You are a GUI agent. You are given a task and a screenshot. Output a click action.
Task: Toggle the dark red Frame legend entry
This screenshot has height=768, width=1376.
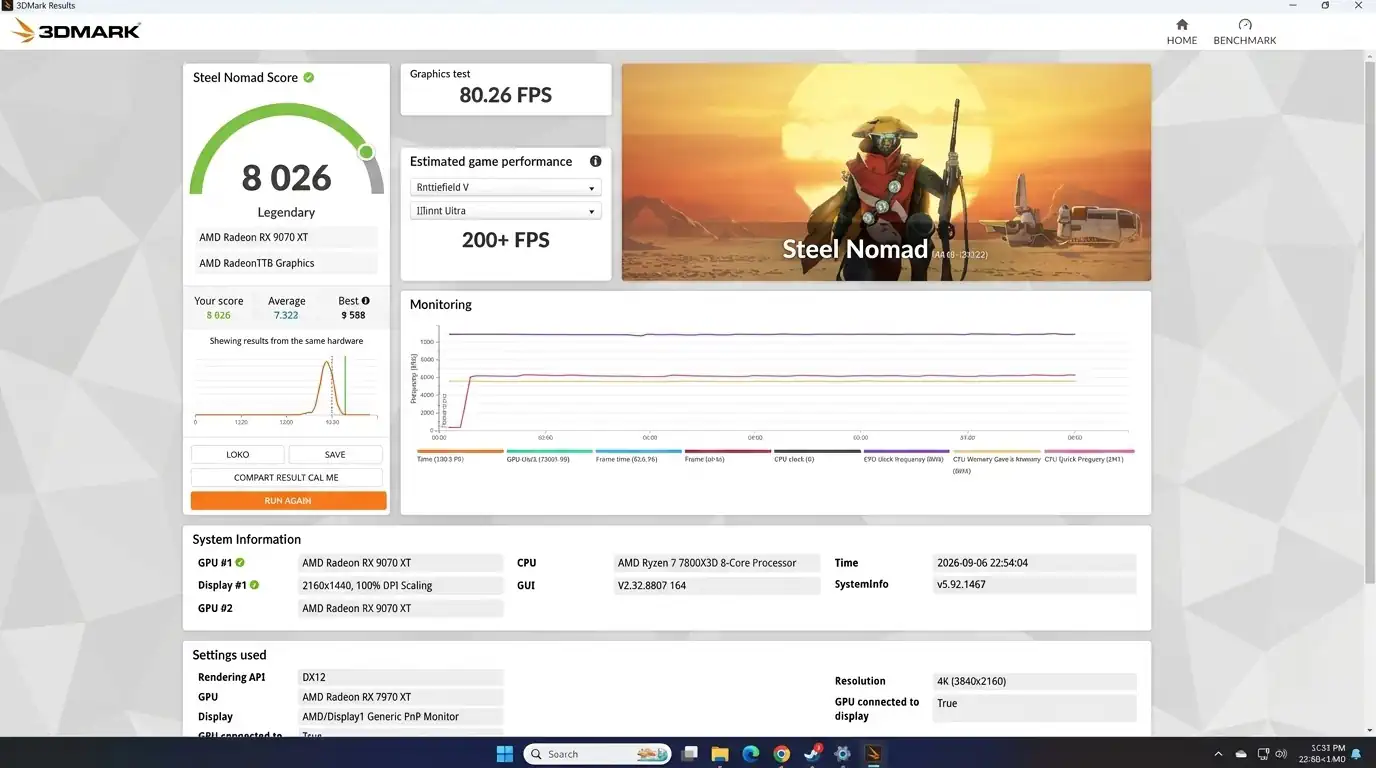pos(727,455)
